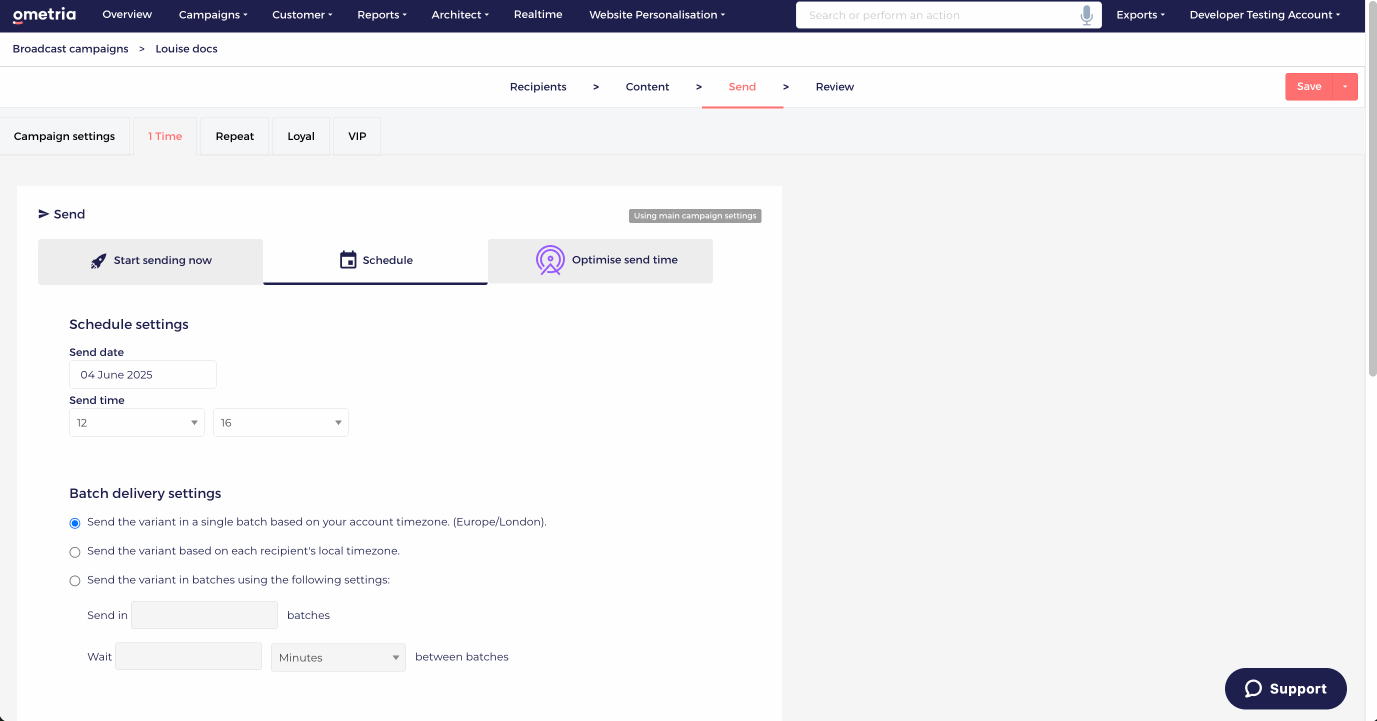Click Louise docs breadcrumb
This screenshot has height=721, width=1377.
pyautogui.click(x=186, y=49)
